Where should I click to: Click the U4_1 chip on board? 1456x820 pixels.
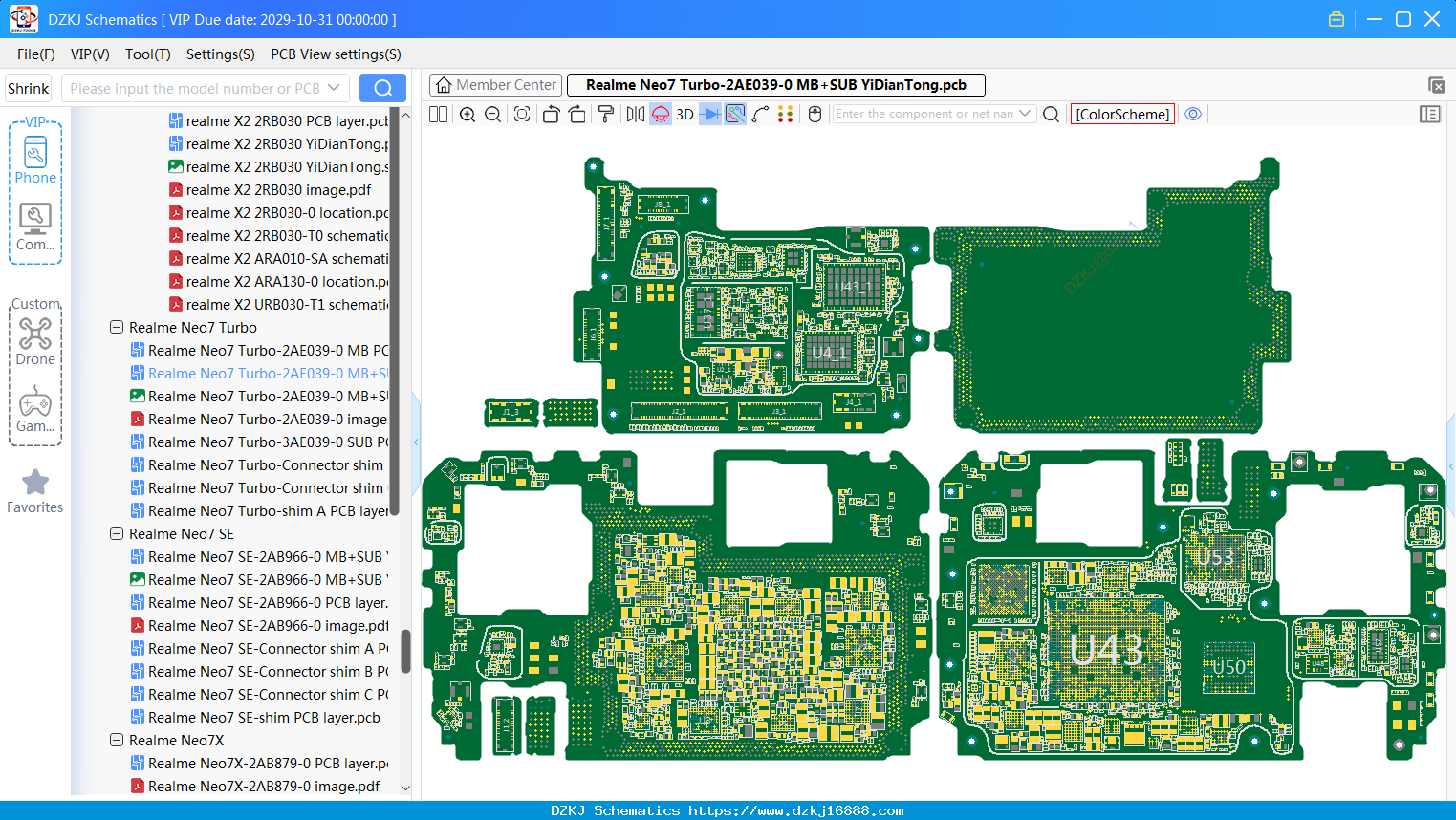pos(829,353)
